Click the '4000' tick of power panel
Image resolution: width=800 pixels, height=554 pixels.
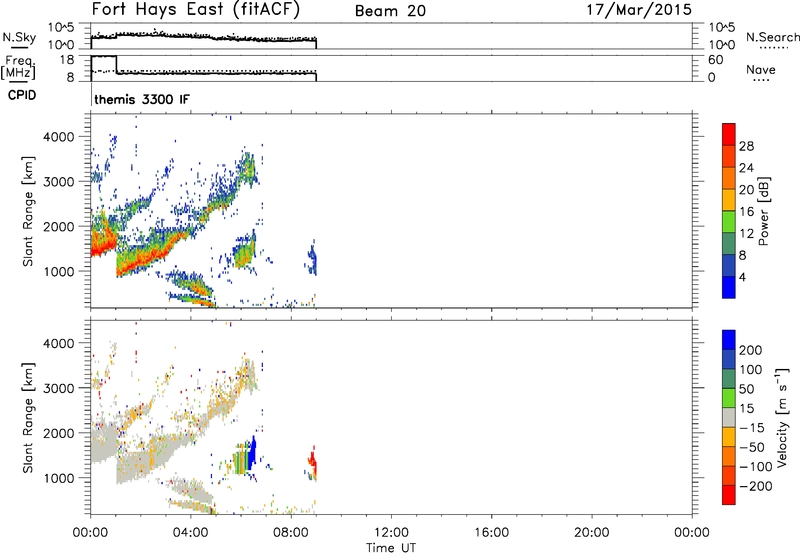pyautogui.click(x=59, y=137)
